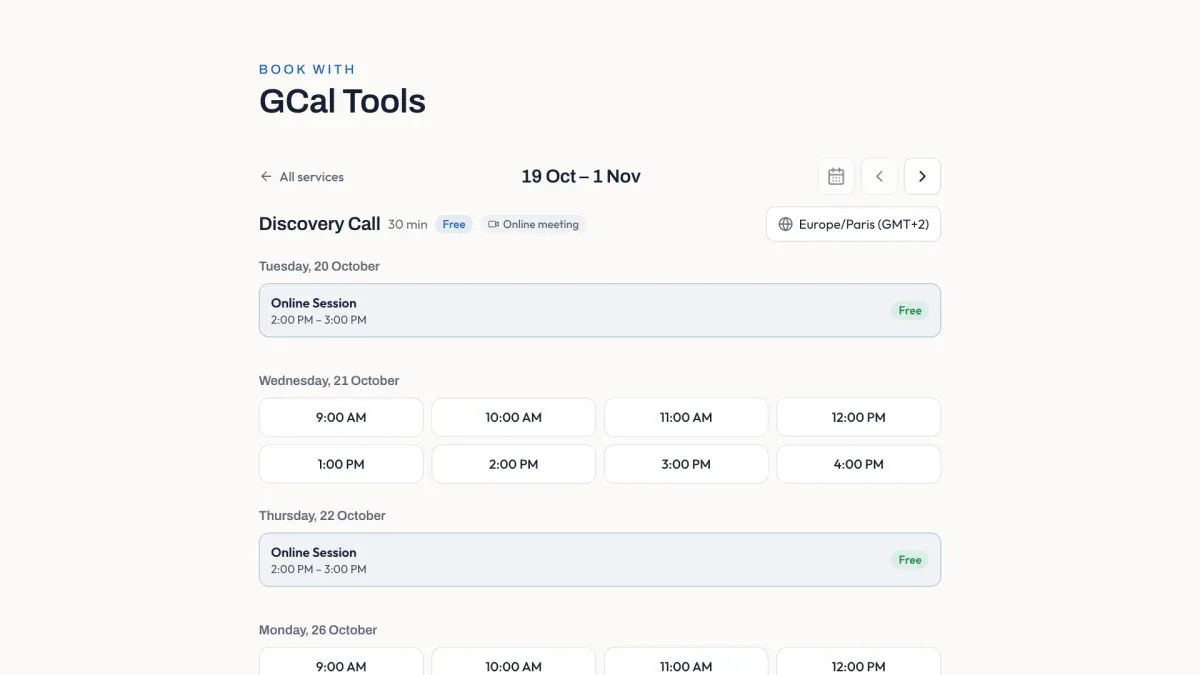Choose the 1:00 PM time slot

[x=341, y=464]
